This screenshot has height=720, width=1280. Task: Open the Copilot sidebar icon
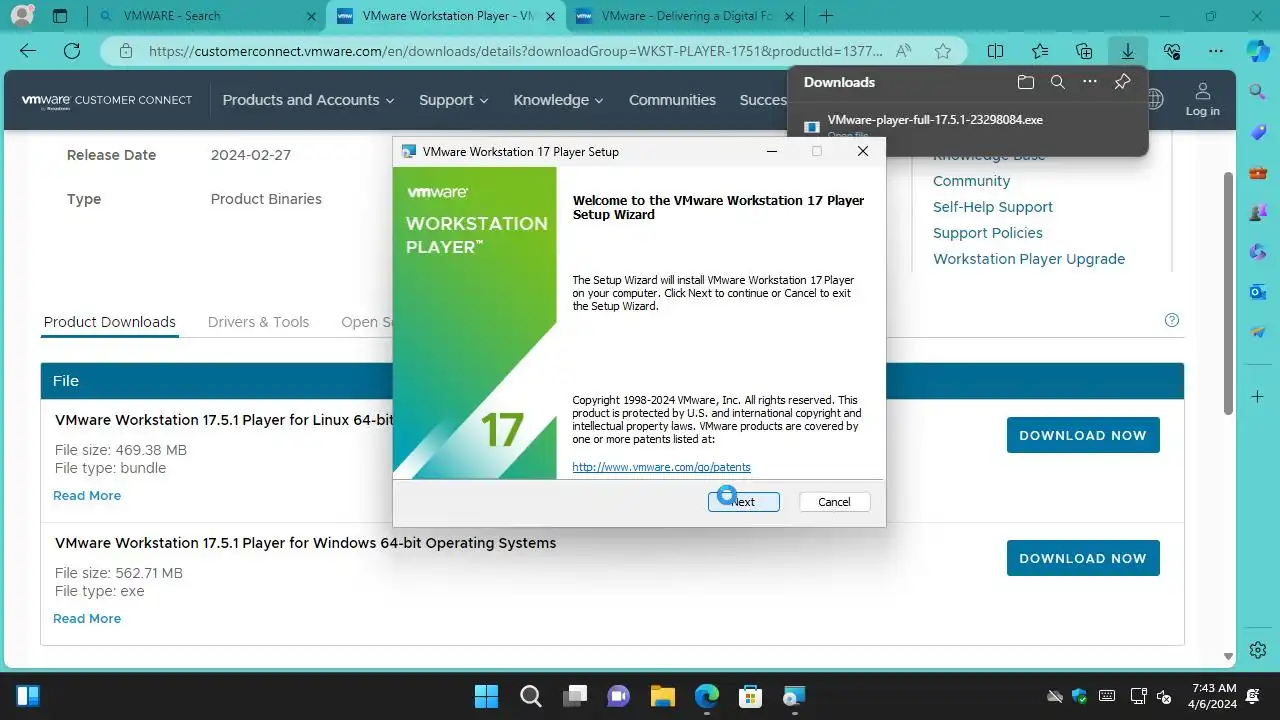point(1258,51)
